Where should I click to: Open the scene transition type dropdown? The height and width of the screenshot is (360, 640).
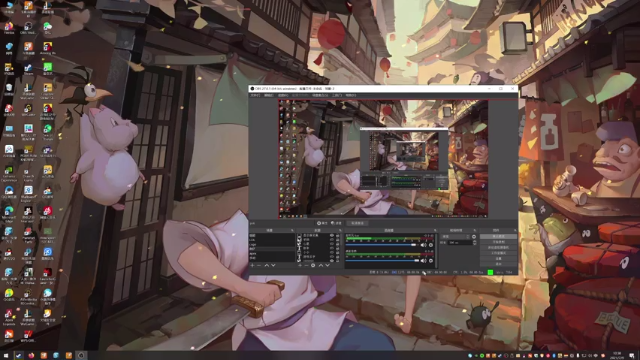pos(456,237)
